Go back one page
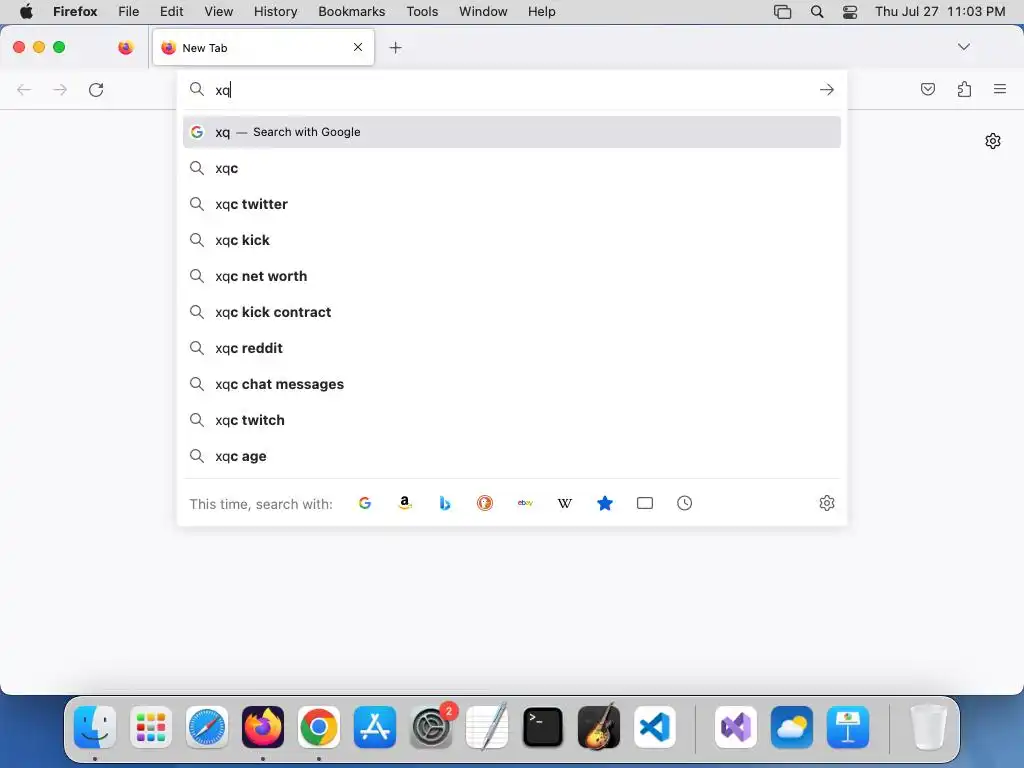Image resolution: width=1024 pixels, height=768 pixels. click(x=24, y=89)
